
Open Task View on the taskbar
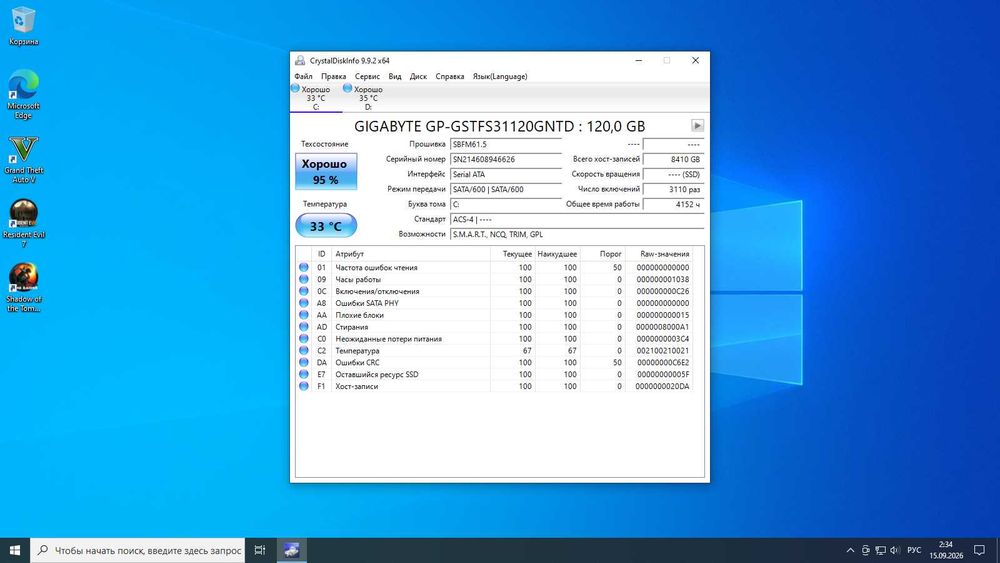(260, 550)
